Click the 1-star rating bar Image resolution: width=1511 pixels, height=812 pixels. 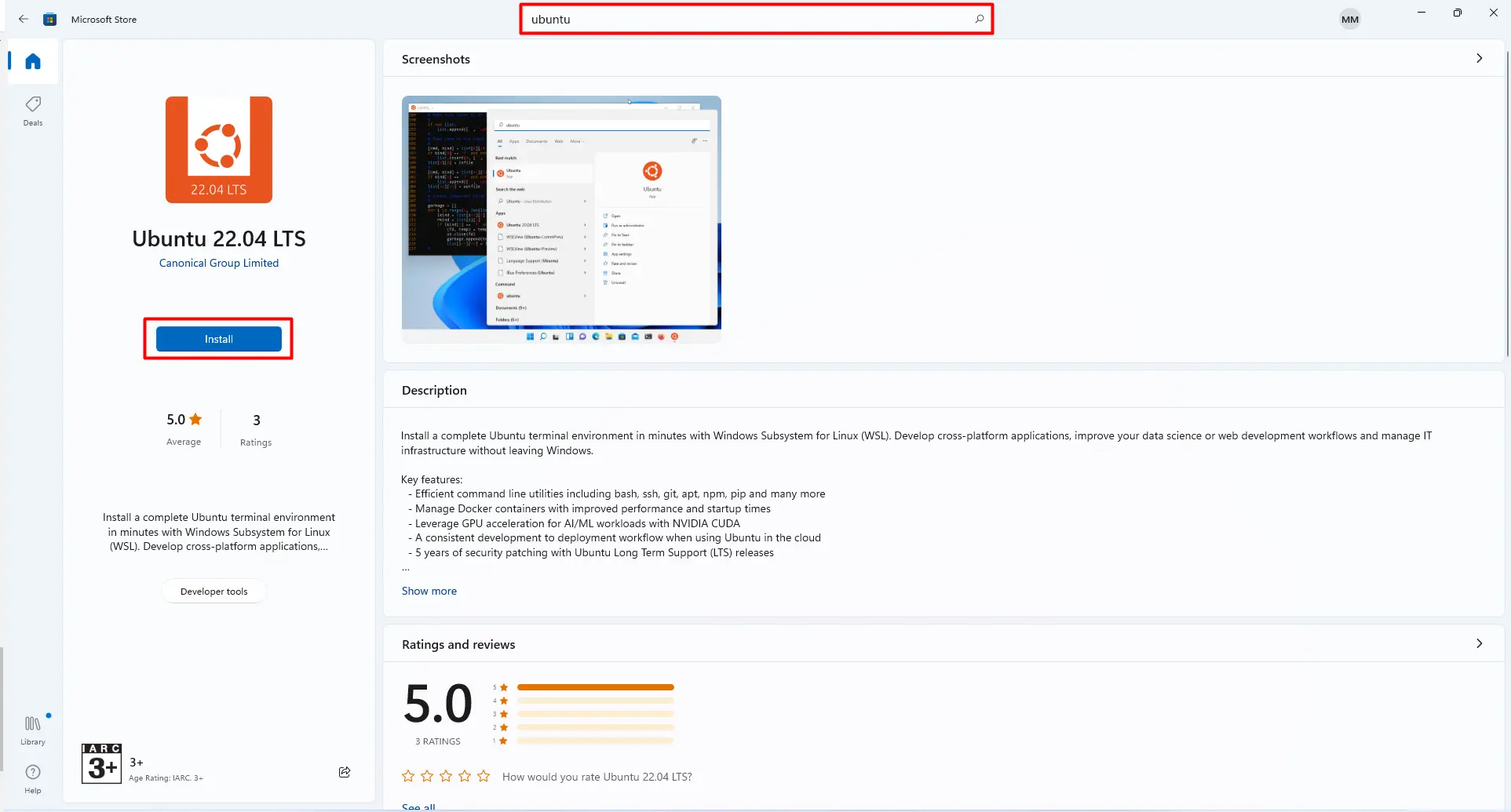click(x=596, y=741)
